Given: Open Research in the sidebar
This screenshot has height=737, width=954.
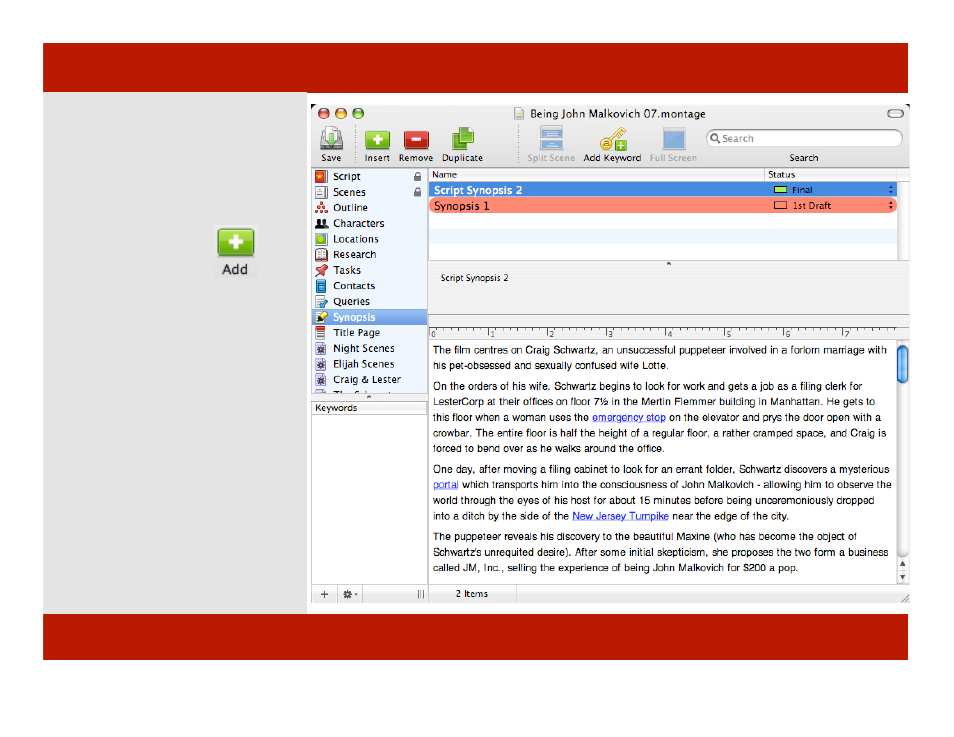Looking at the screenshot, I should pos(368,254).
